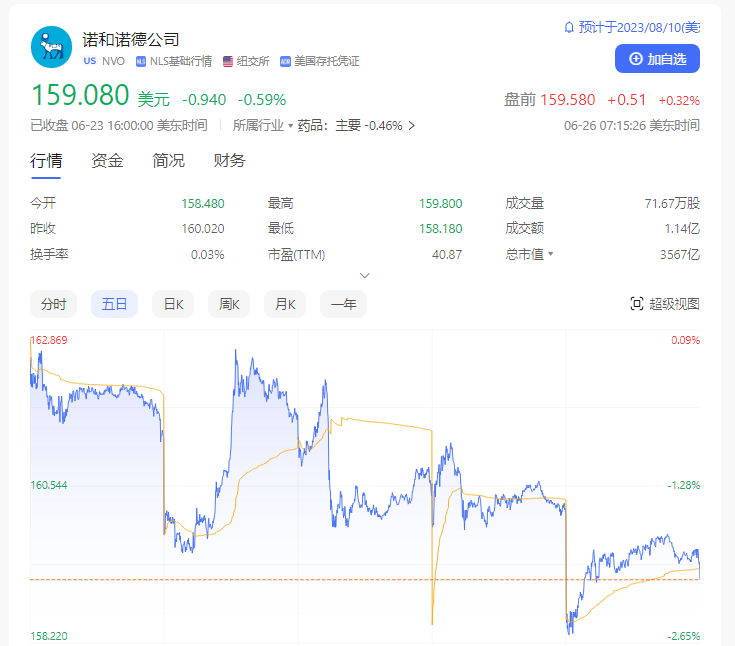
Task: Click the NVO ticker symbol
Action: point(113,61)
